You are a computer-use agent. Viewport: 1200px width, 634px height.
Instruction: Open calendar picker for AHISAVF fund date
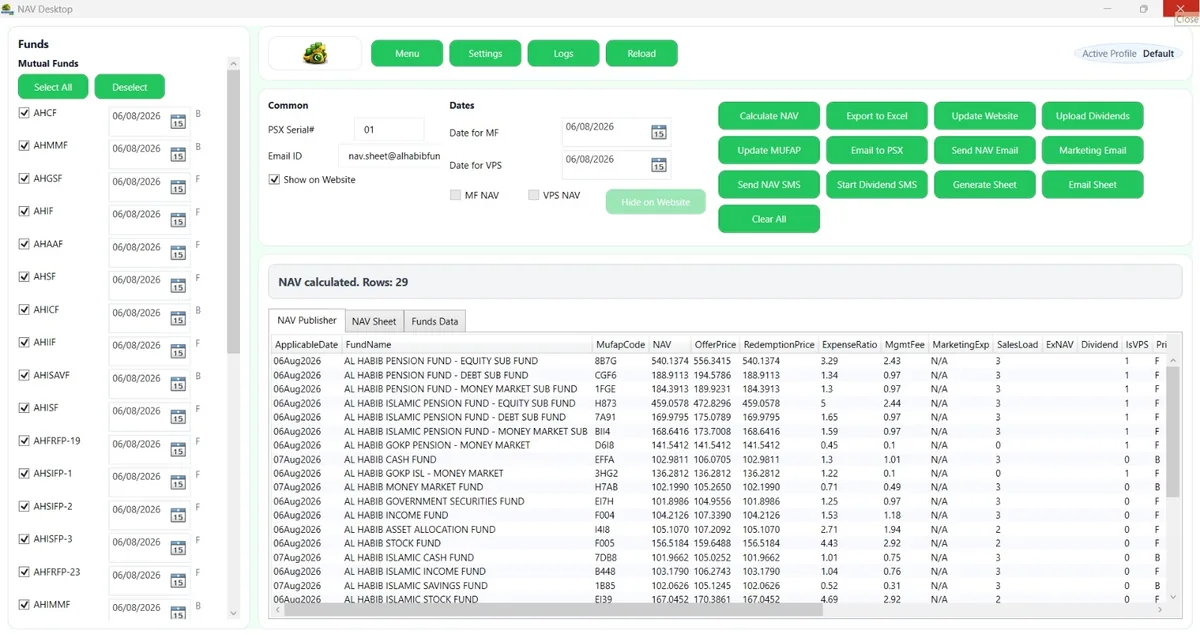tap(178, 385)
